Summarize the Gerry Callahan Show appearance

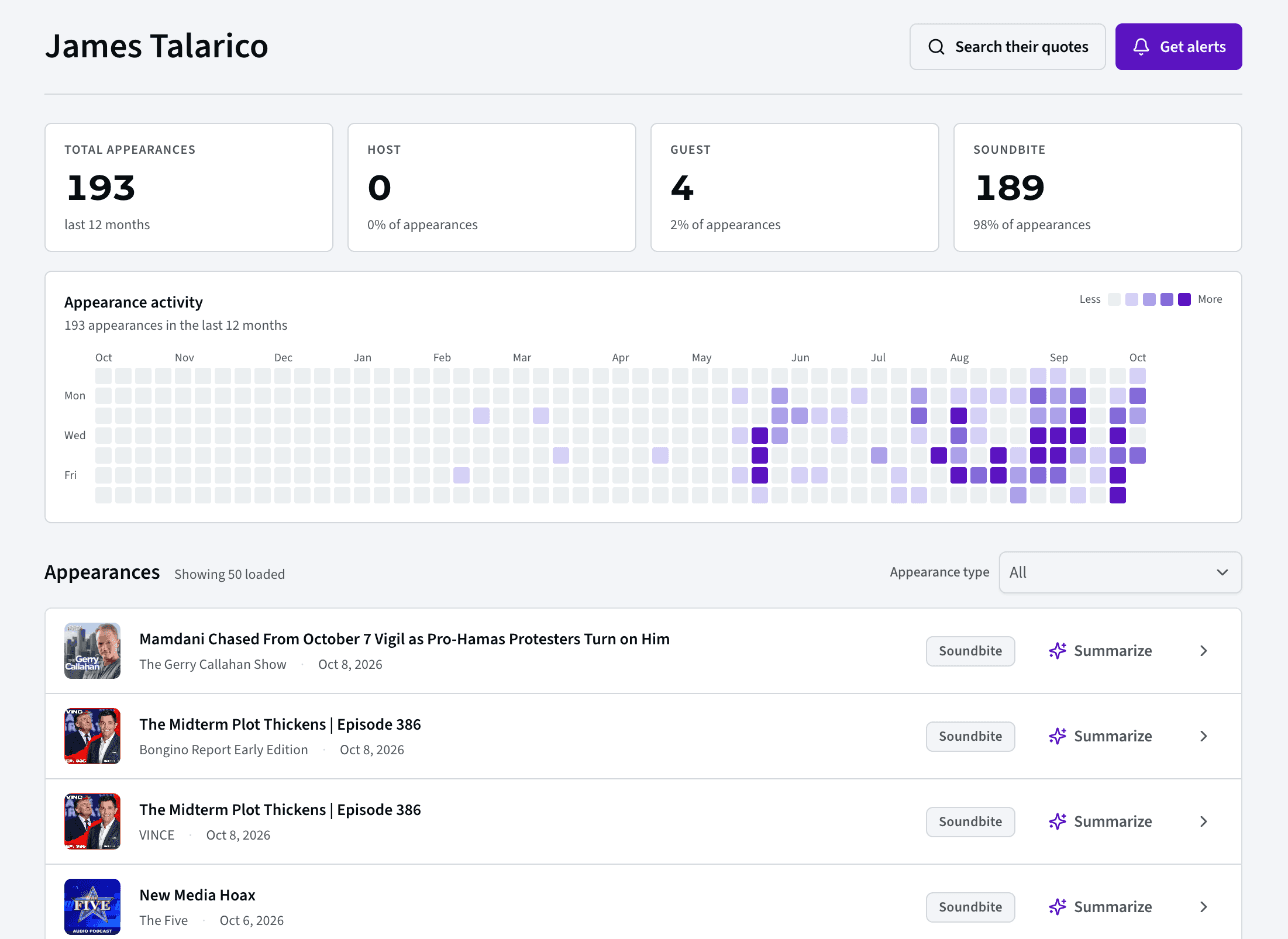pyautogui.click(x=1101, y=651)
